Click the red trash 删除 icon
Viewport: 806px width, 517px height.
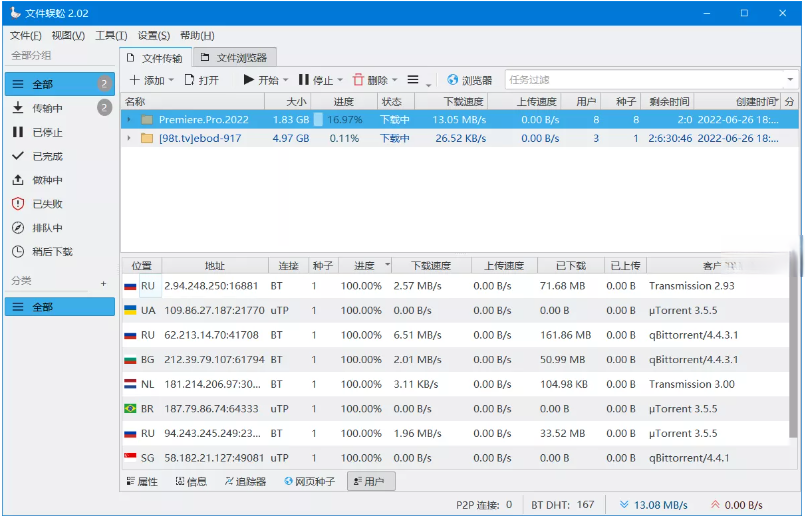tap(358, 80)
